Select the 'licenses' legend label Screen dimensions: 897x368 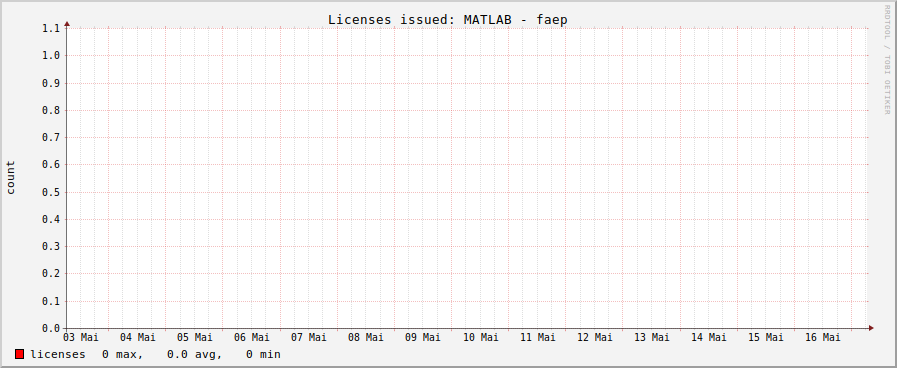pos(58,354)
